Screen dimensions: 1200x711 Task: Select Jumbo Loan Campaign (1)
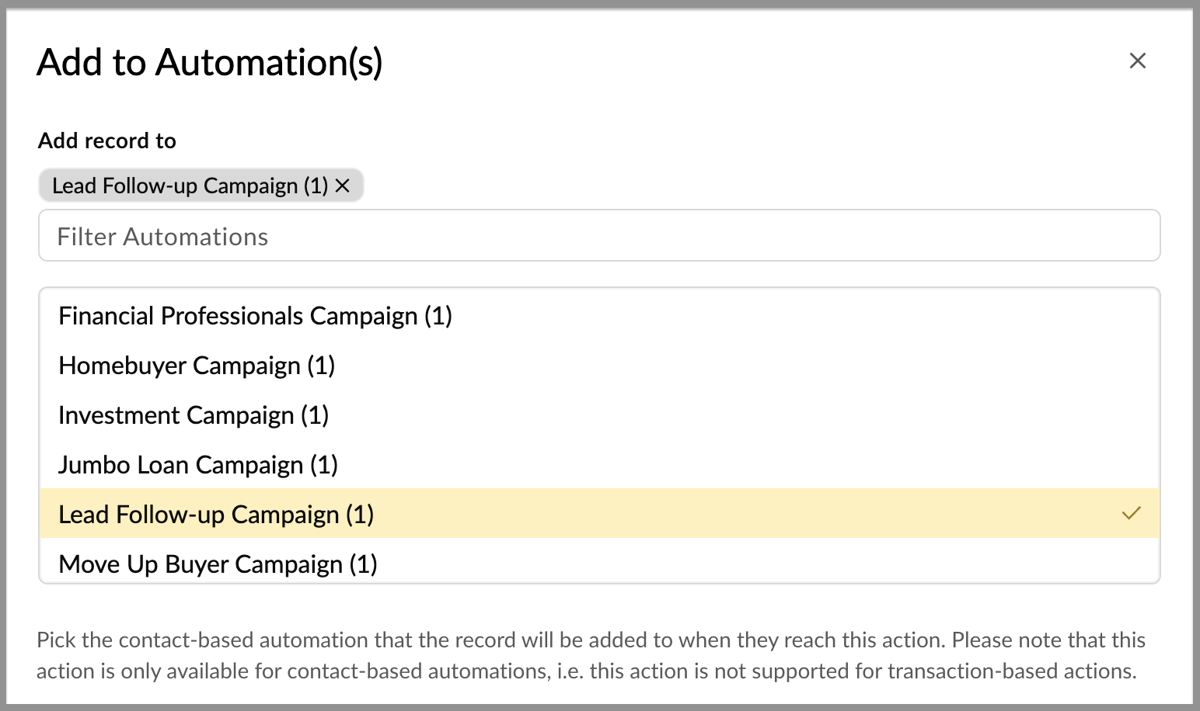coord(599,465)
